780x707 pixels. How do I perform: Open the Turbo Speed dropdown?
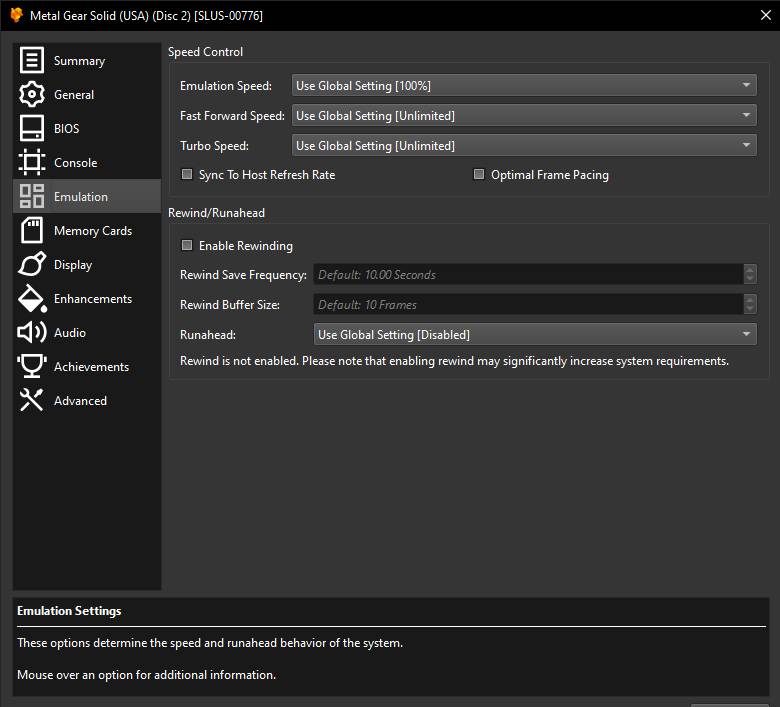(524, 145)
